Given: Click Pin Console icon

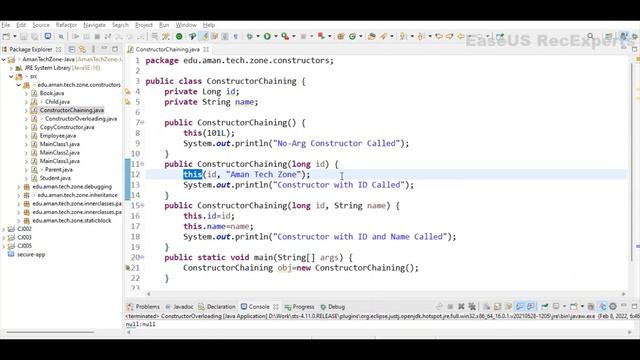Looking at the screenshot, I should point(544,307).
